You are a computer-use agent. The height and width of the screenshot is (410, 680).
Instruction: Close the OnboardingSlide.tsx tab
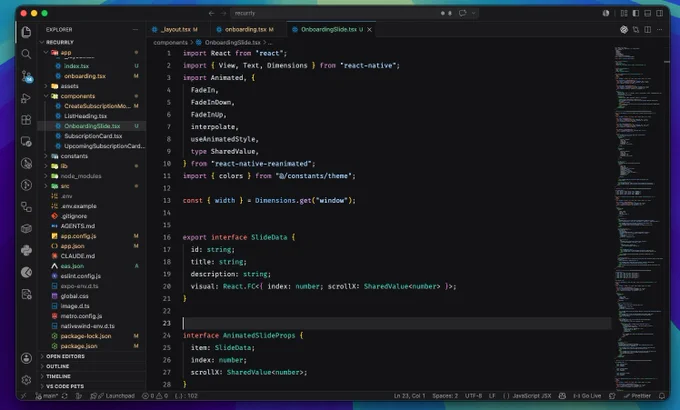pos(369,30)
